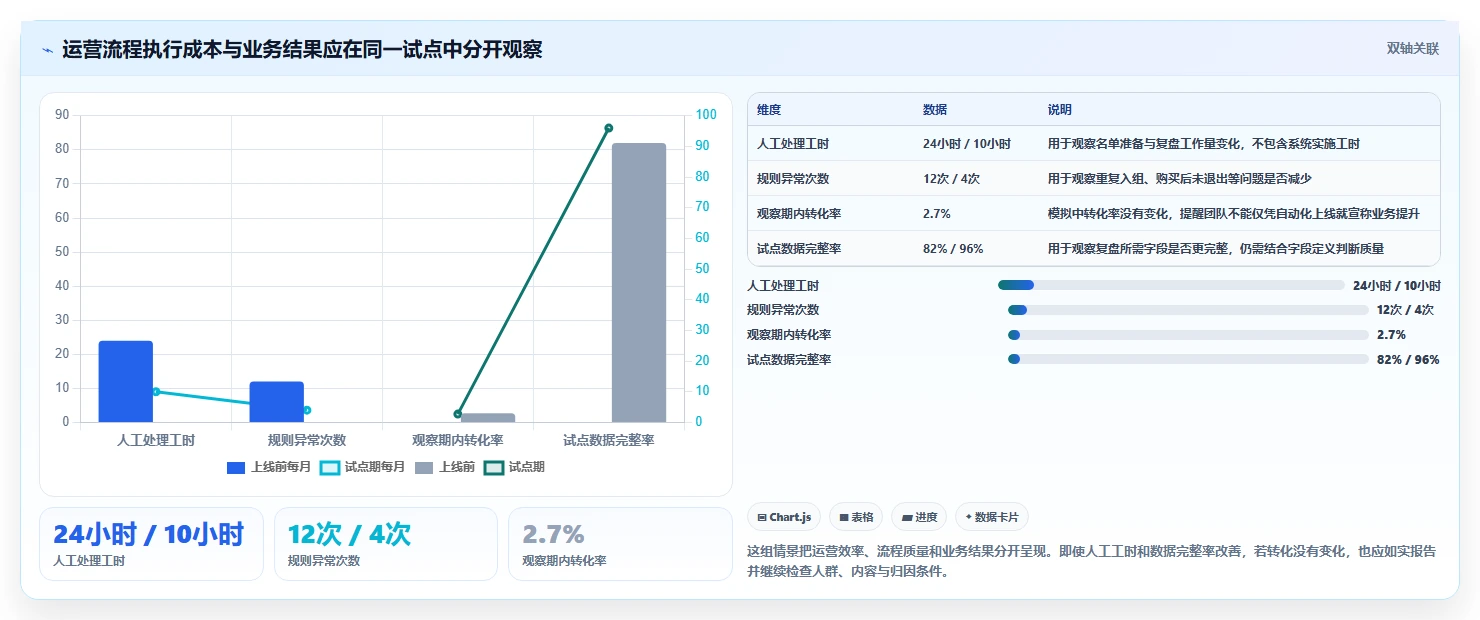Click the 试点数据完整率 progress bar
The height and width of the screenshot is (620, 1480).
click(1188, 359)
